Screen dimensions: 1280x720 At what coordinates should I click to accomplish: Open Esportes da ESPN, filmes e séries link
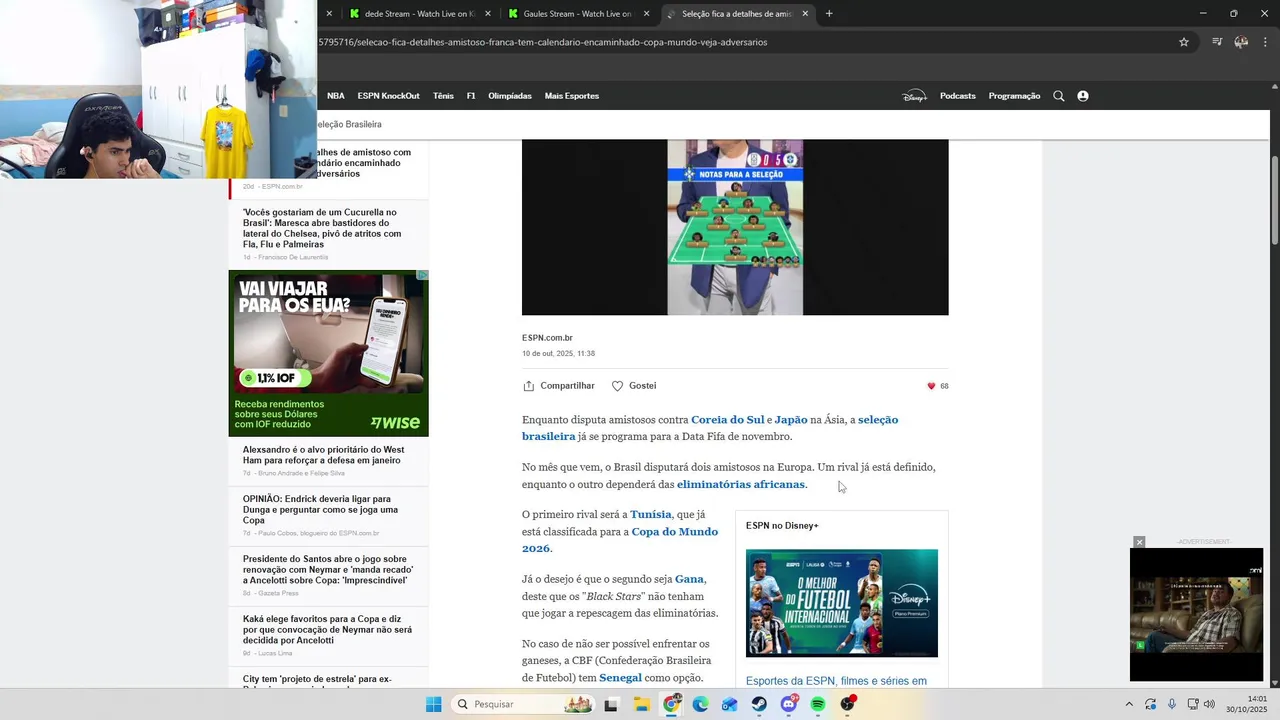836,681
